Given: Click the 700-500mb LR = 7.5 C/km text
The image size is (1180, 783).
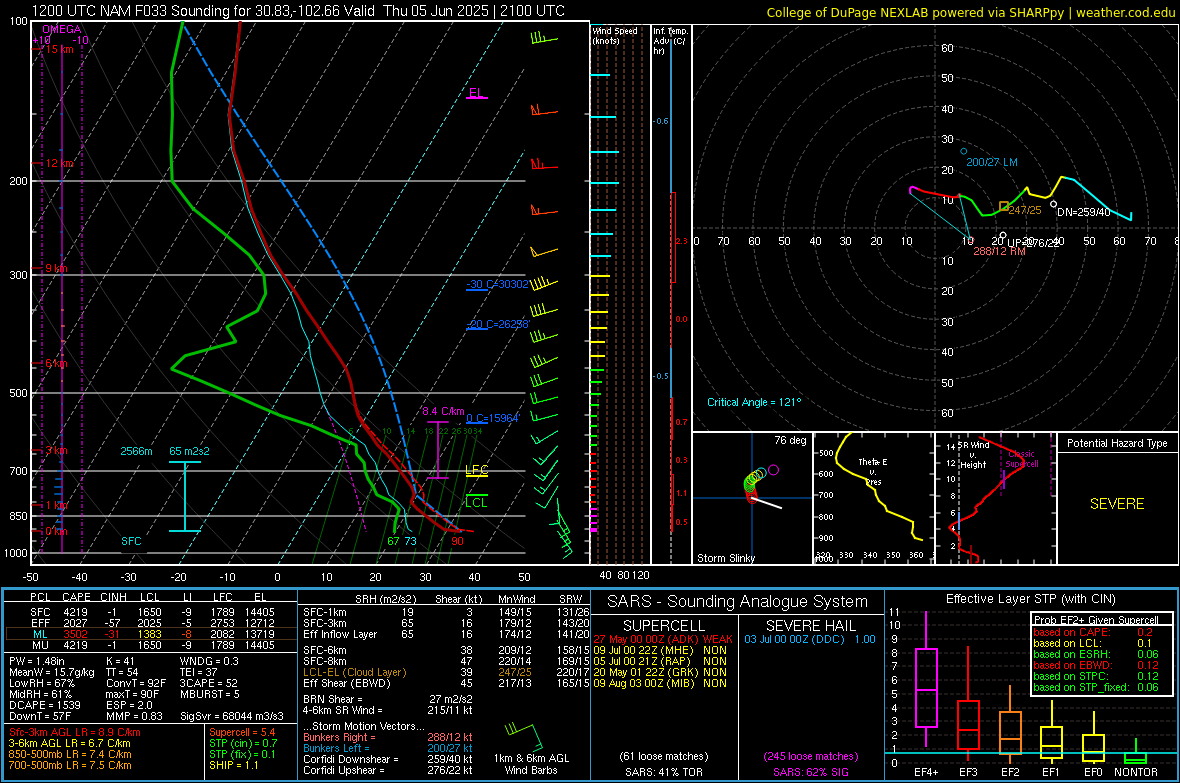Looking at the screenshot, I should pyautogui.click(x=70, y=765).
